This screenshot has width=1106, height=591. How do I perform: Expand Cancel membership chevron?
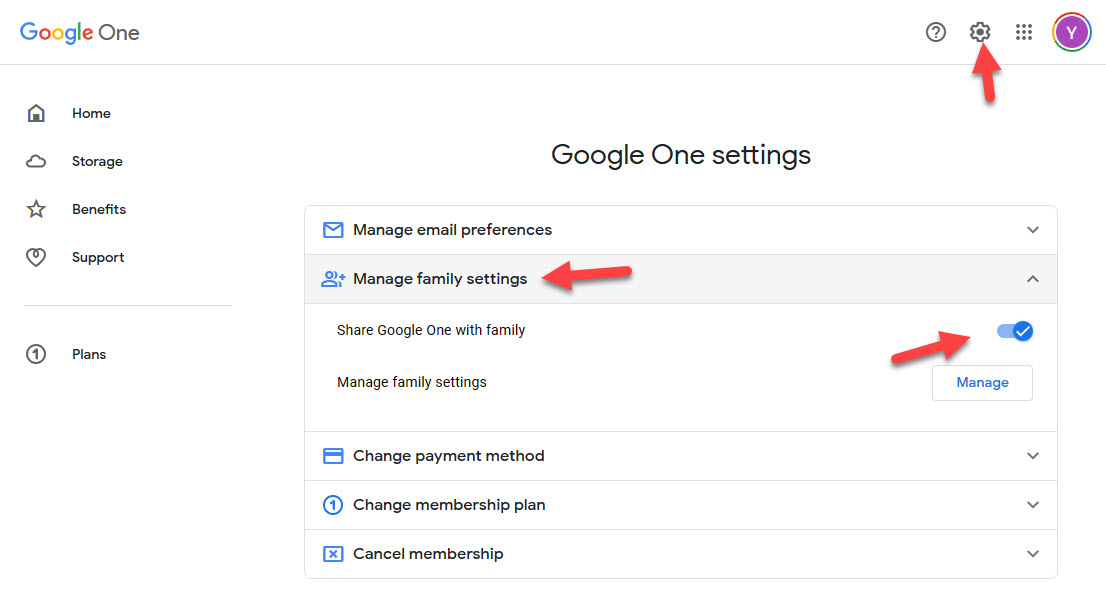1033,554
